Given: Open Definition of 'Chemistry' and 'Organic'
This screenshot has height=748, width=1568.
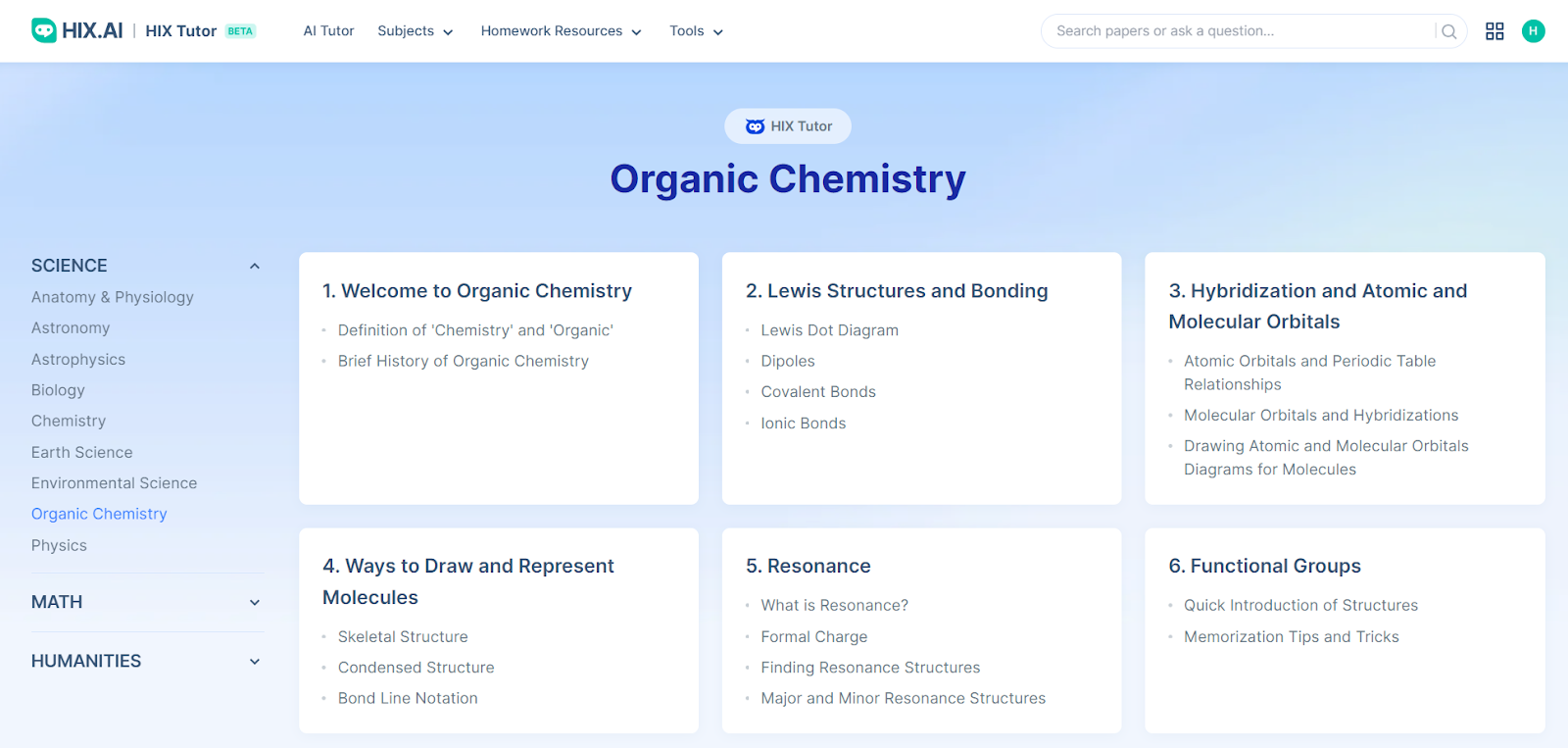Looking at the screenshot, I should point(475,330).
